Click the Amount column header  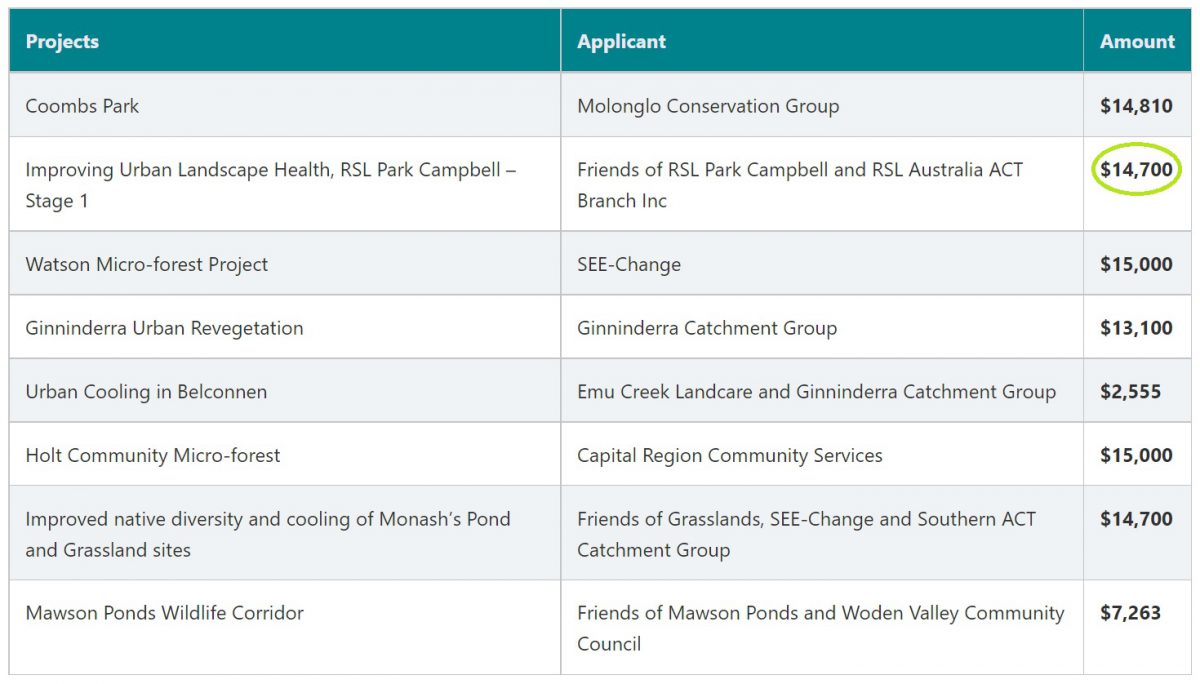coord(1137,42)
